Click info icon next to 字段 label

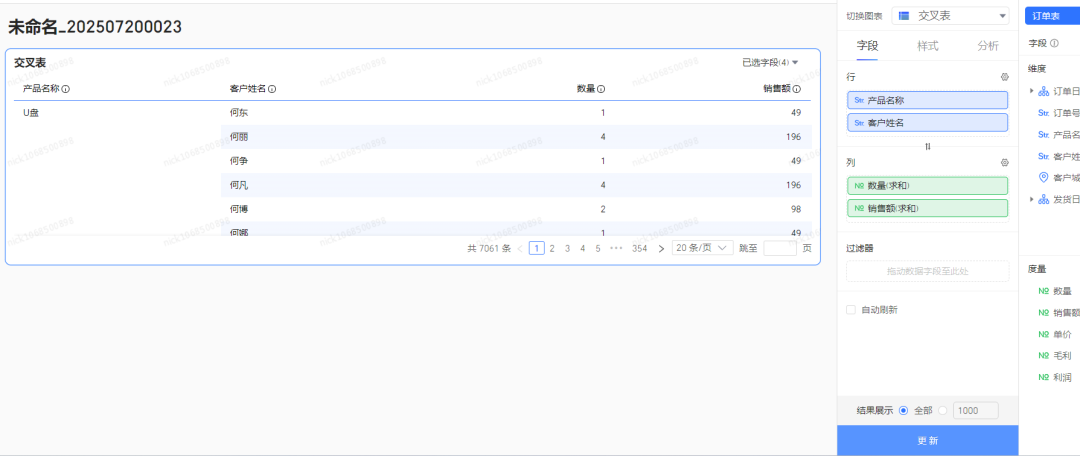[x=1055, y=43]
